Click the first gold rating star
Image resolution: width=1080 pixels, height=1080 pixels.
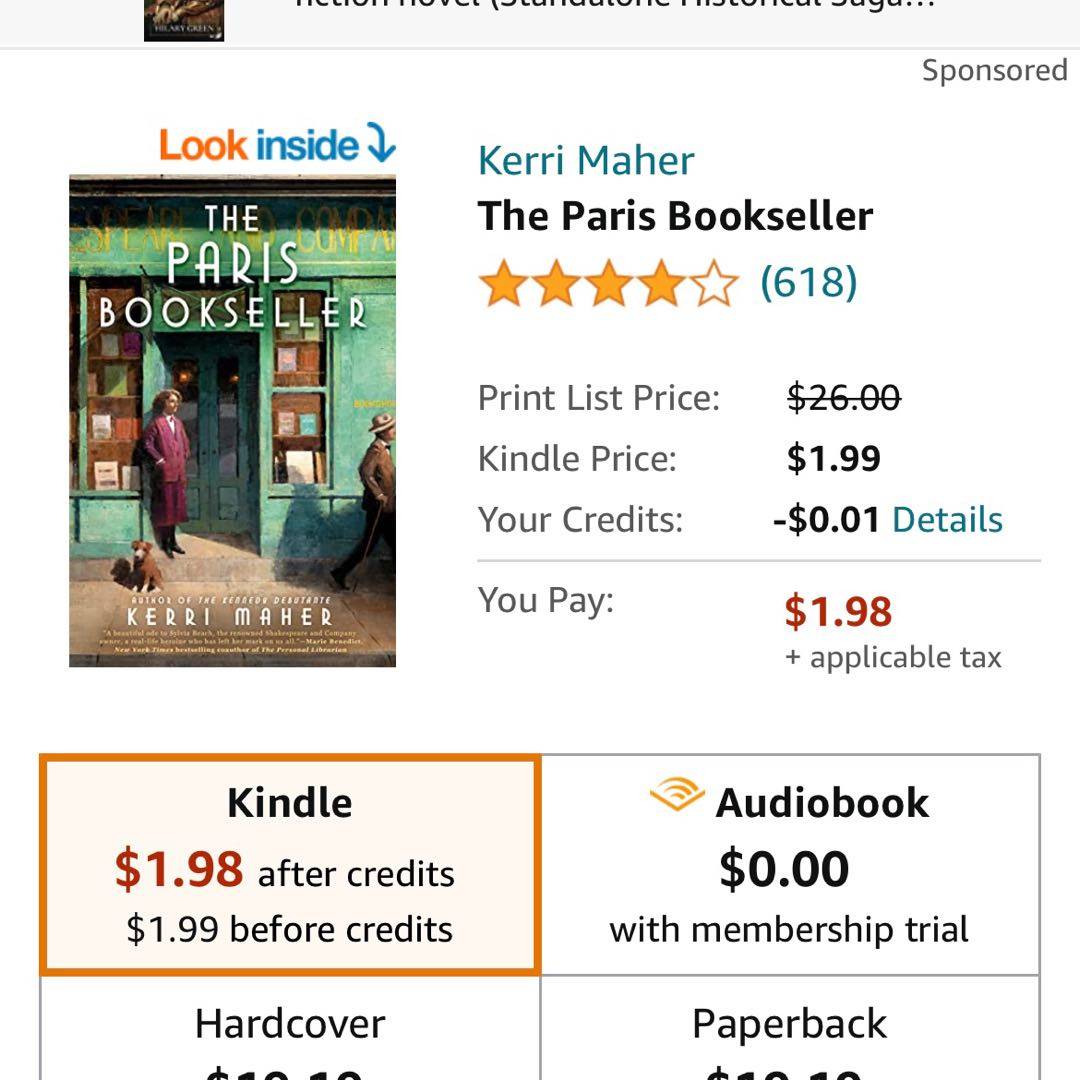point(503,284)
